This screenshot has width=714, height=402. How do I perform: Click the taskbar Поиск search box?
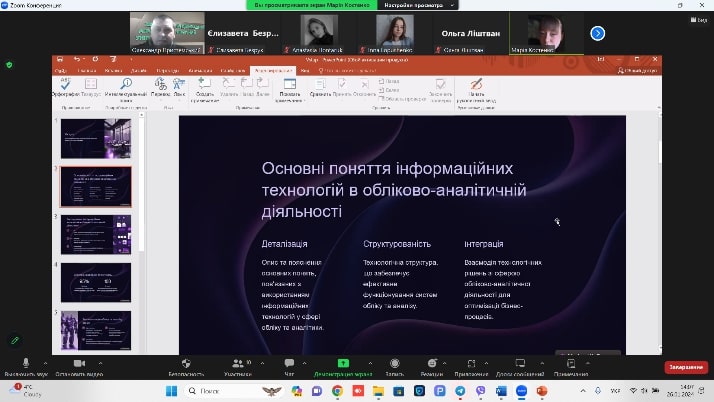235,391
